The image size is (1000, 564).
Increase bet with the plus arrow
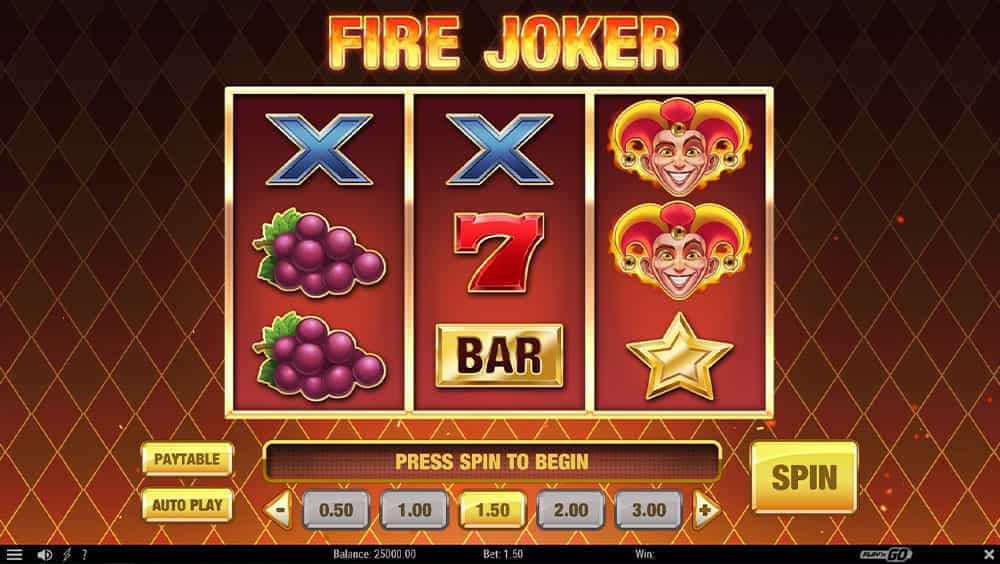pos(707,510)
